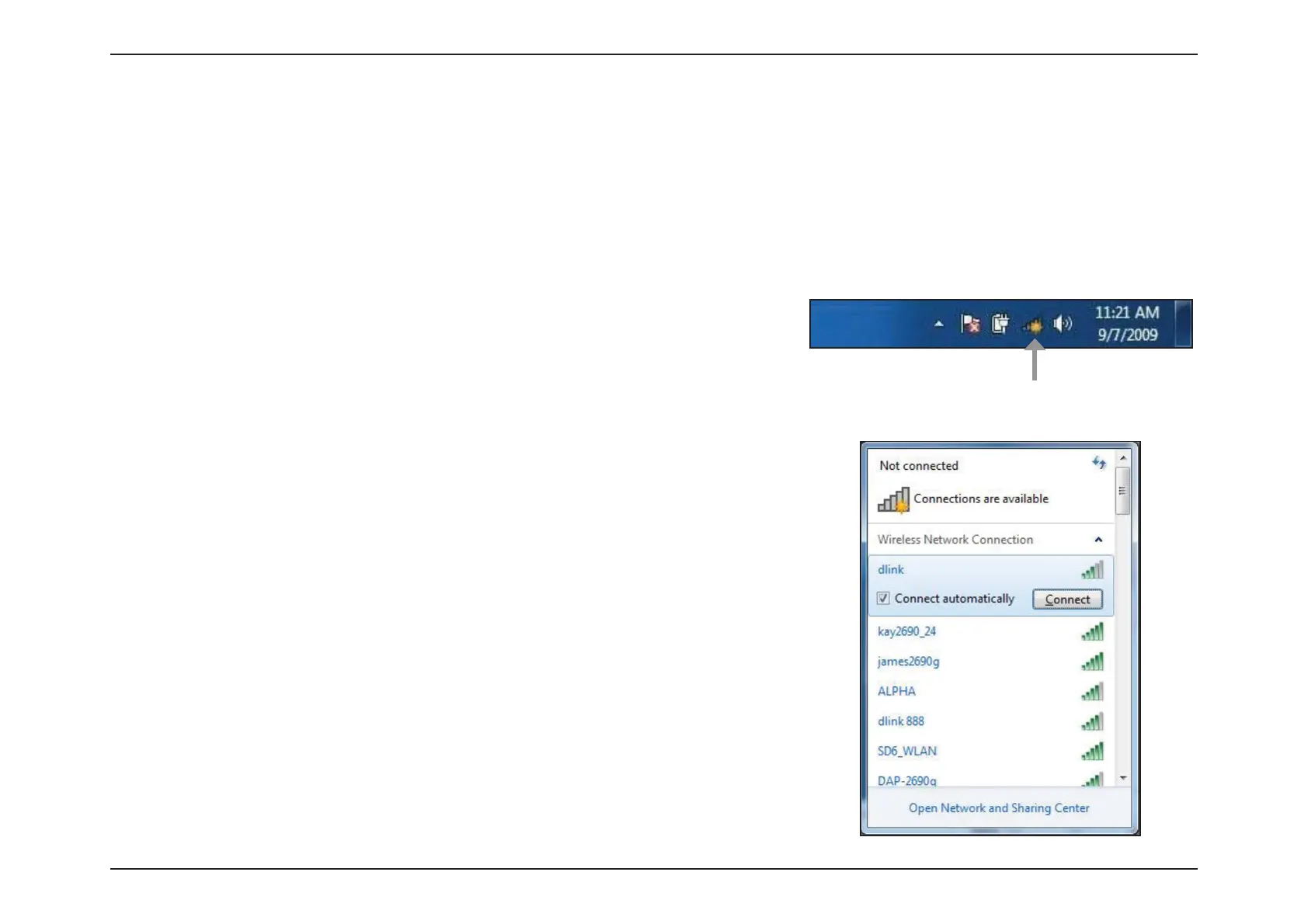Click the Not connected status text
Image resolution: width=1308 pixels, height=924 pixels.
point(918,466)
